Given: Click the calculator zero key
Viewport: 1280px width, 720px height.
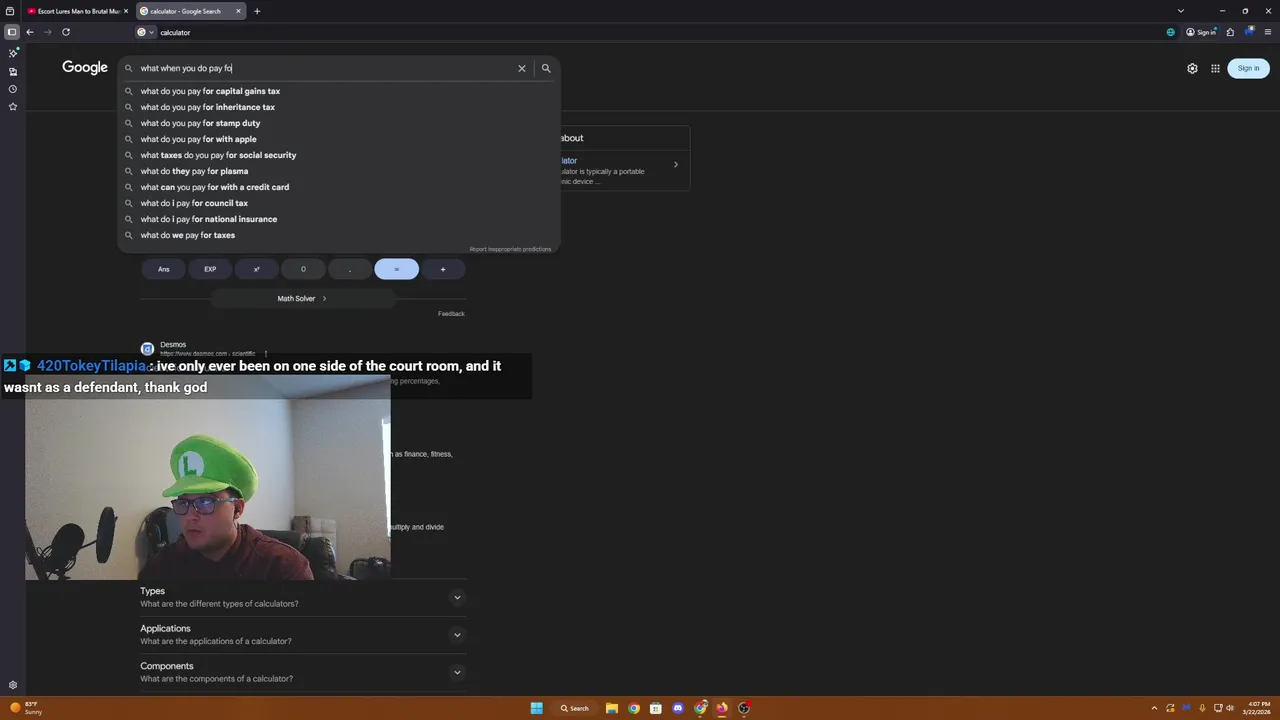Looking at the screenshot, I should click(x=303, y=269).
